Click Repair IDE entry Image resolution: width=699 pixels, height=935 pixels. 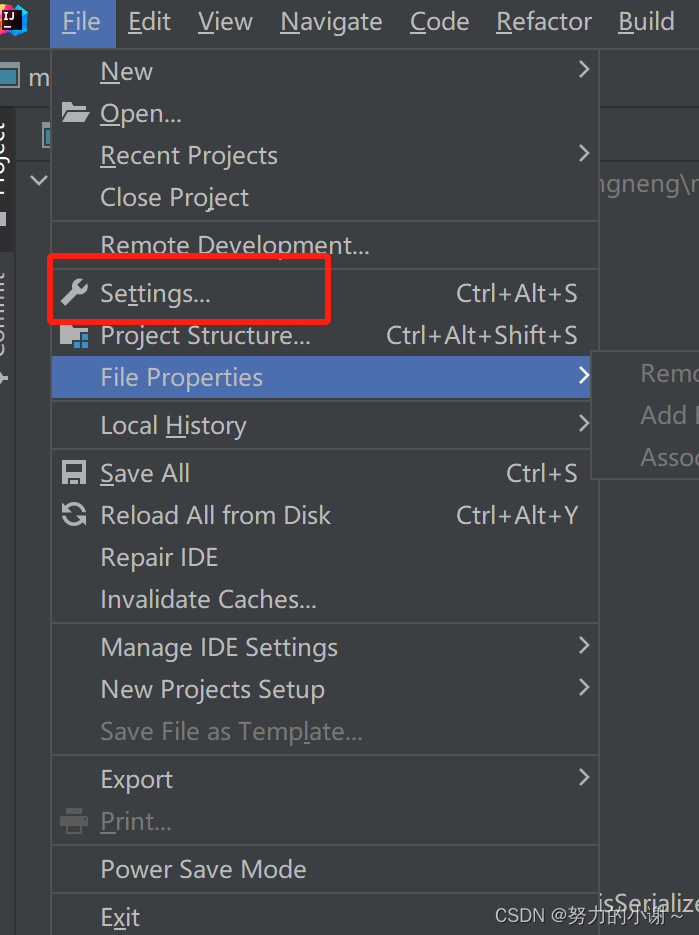pyautogui.click(x=159, y=557)
